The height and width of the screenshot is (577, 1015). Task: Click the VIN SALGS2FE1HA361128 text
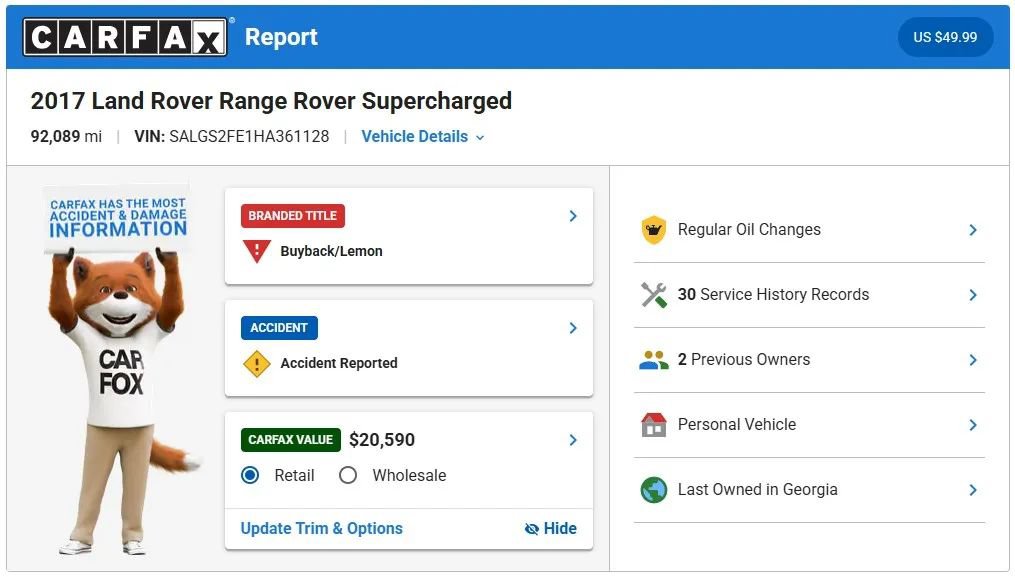click(232, 137)
